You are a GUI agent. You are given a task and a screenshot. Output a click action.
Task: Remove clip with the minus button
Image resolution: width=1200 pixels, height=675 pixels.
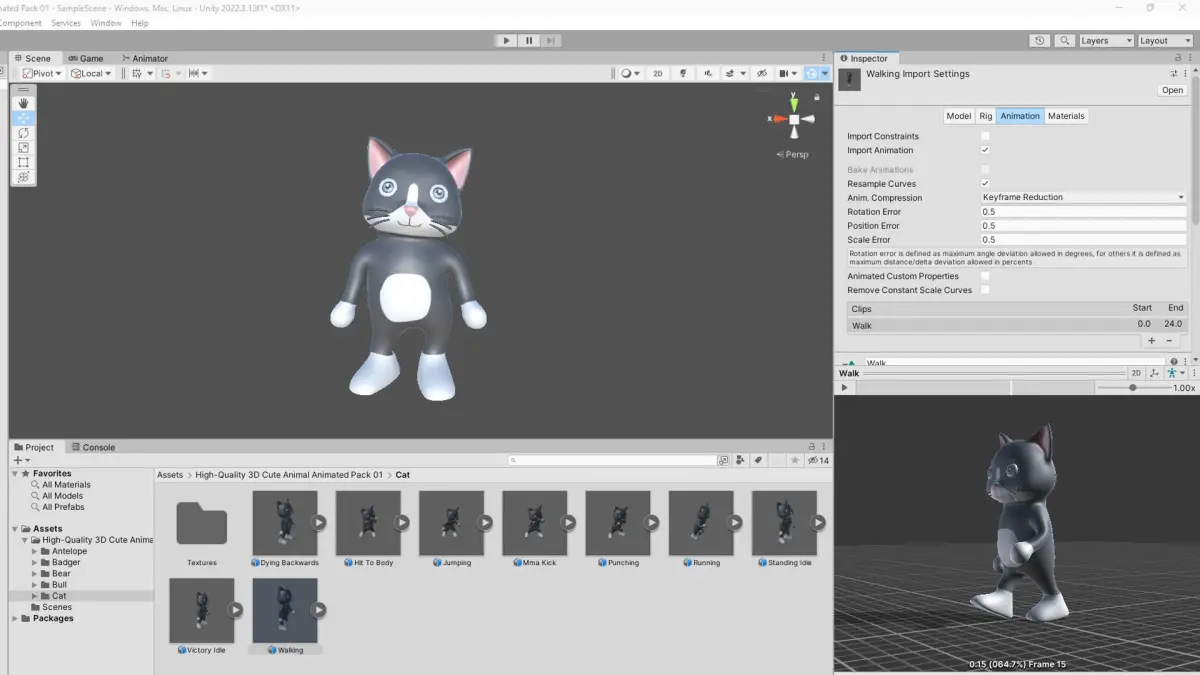(1169, 341)
